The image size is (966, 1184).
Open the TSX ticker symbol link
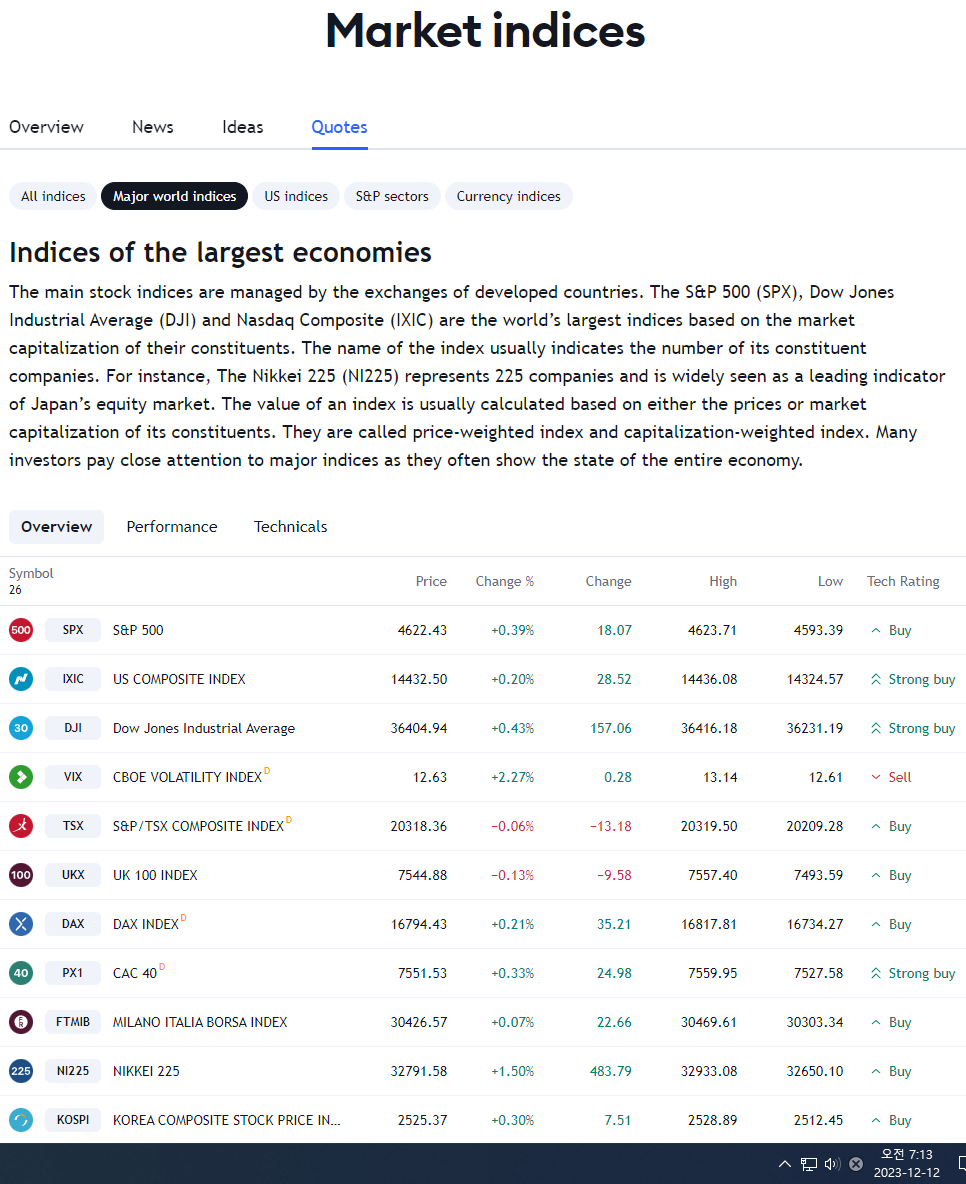73,826
